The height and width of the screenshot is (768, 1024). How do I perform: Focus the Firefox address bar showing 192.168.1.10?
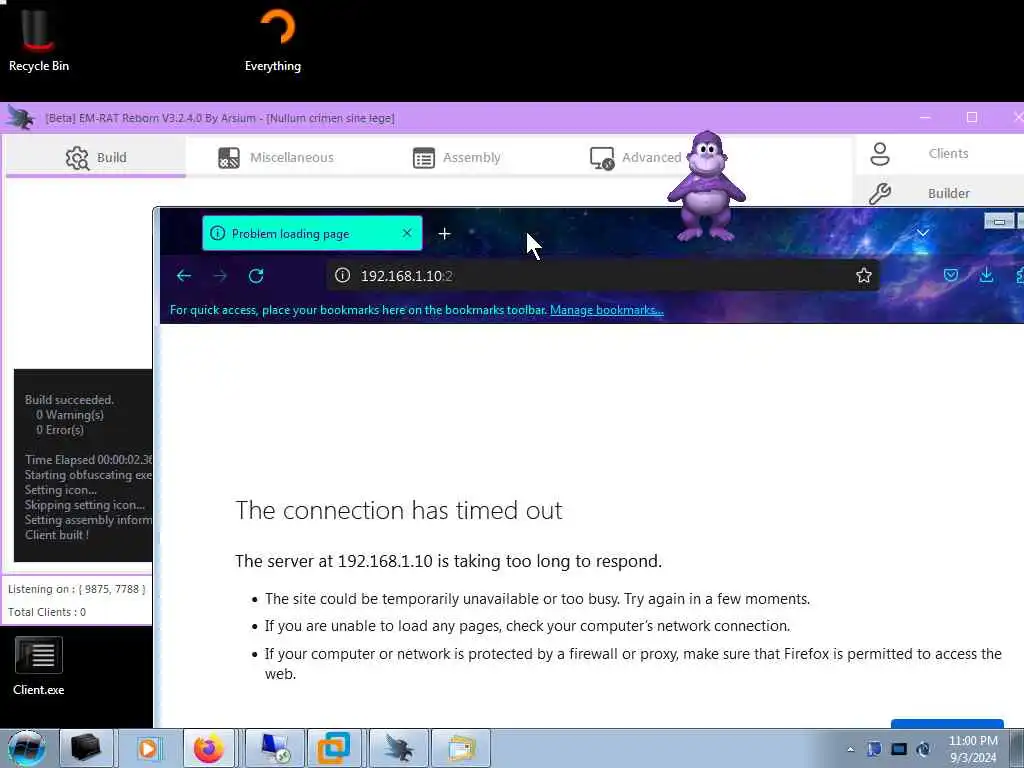click(601, 276)
